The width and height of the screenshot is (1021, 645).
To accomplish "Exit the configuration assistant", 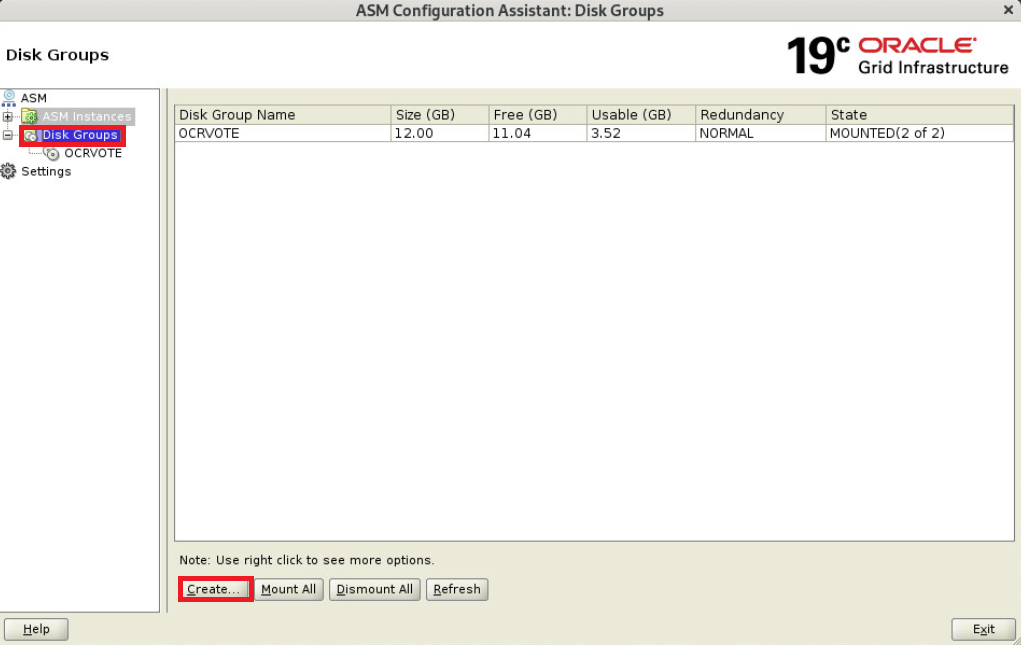I will 983,629.
